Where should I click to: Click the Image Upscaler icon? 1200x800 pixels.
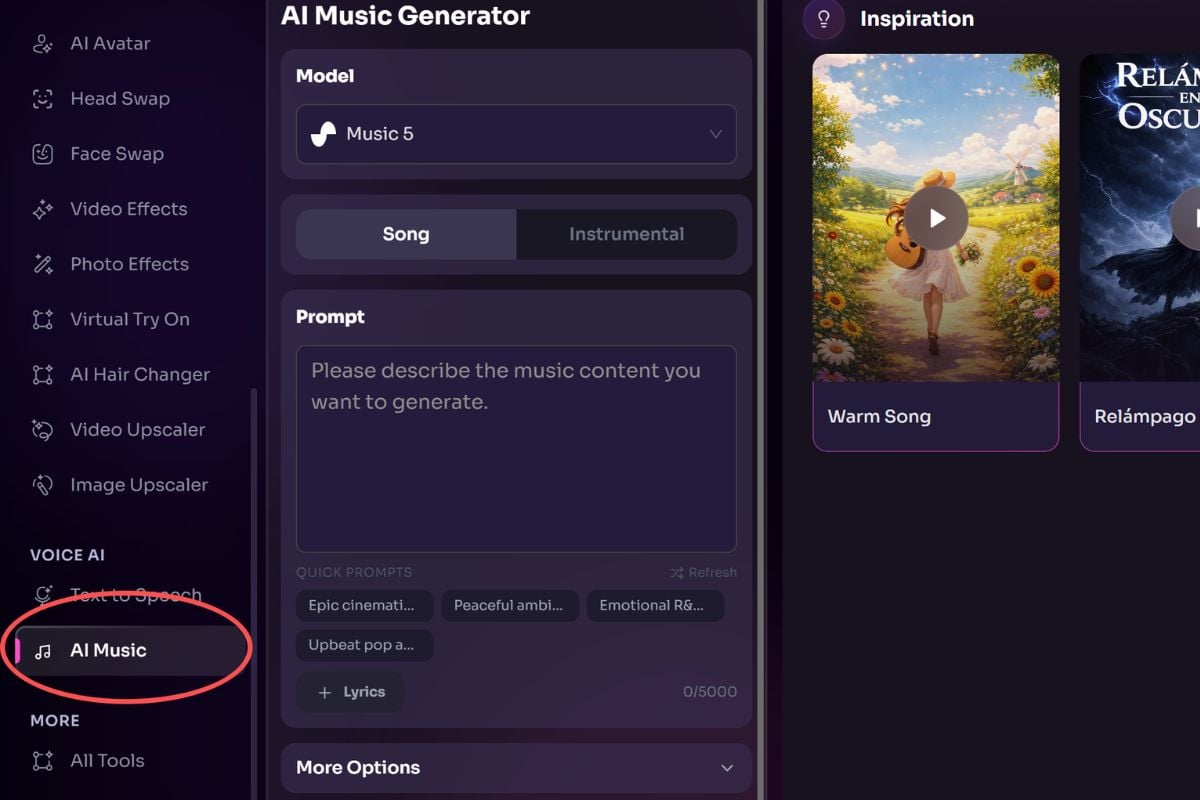(x=42, y=485)
